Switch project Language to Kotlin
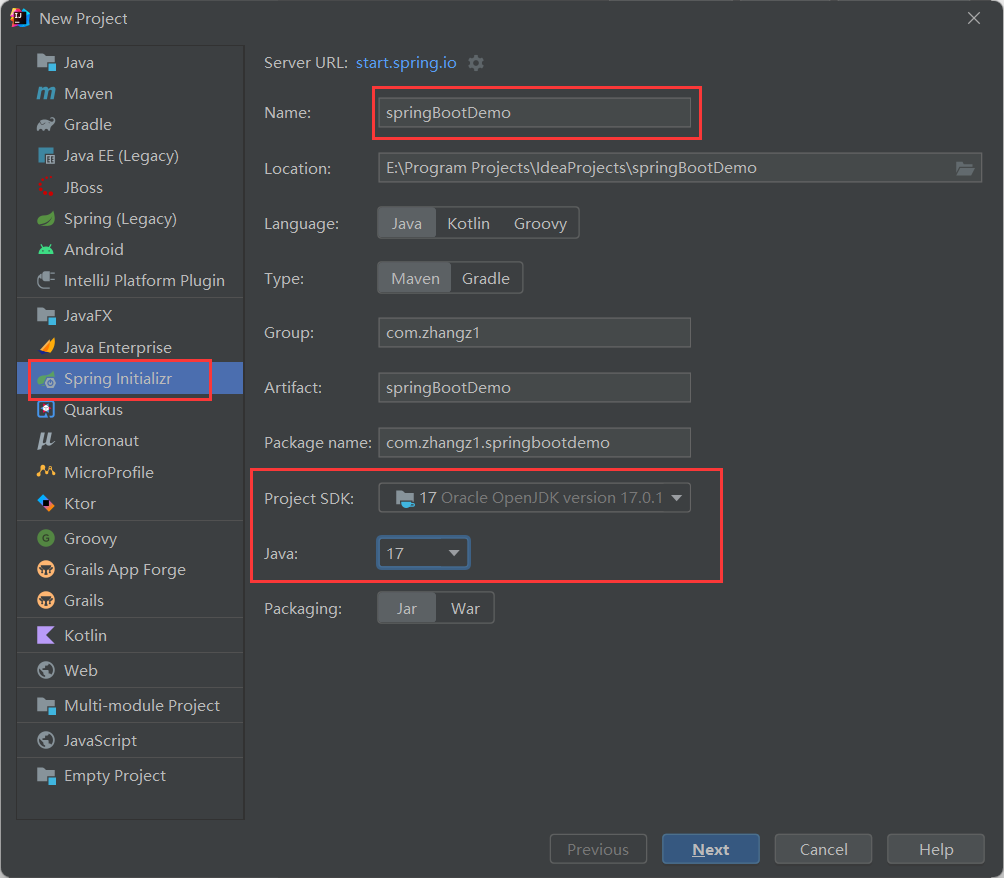Viewport: 1004px width, 878px height. coord(468,222)
